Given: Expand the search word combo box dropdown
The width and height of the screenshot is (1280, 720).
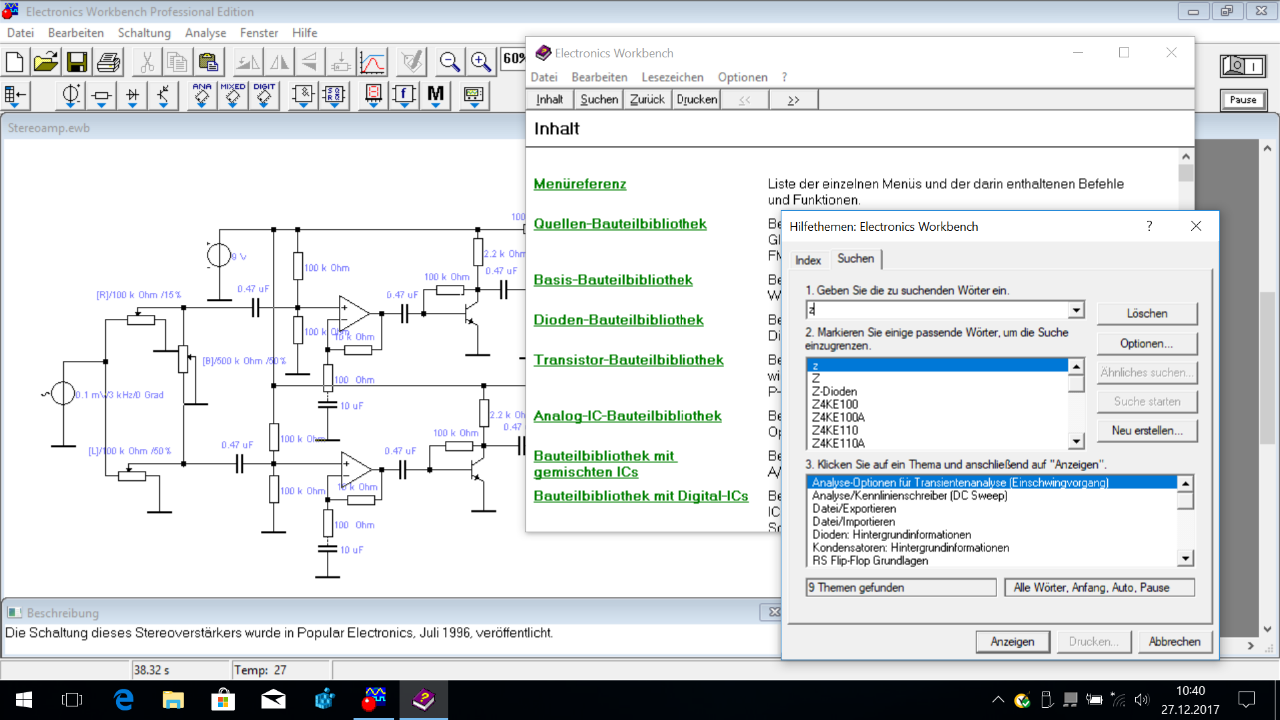Looking at the screenshot, I should pos(1076,311).
